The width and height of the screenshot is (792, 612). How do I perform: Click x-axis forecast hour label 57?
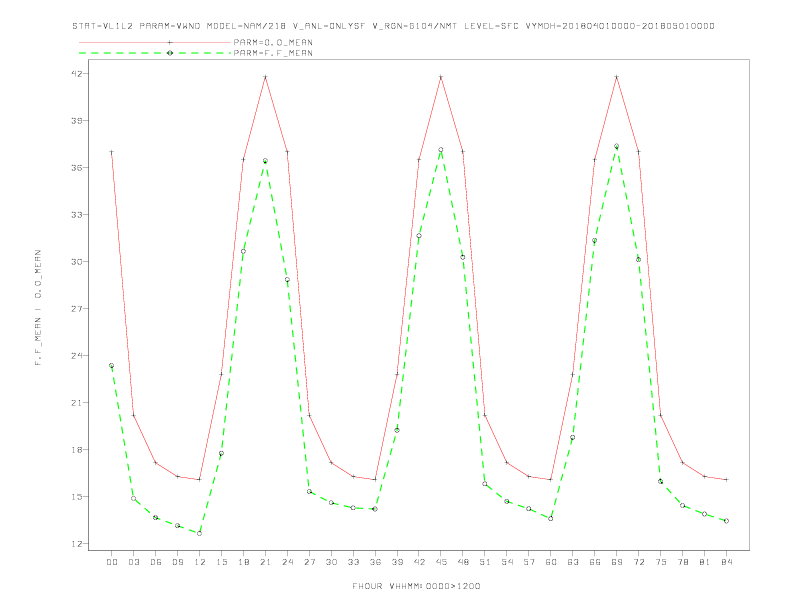(x=529, y=562)
